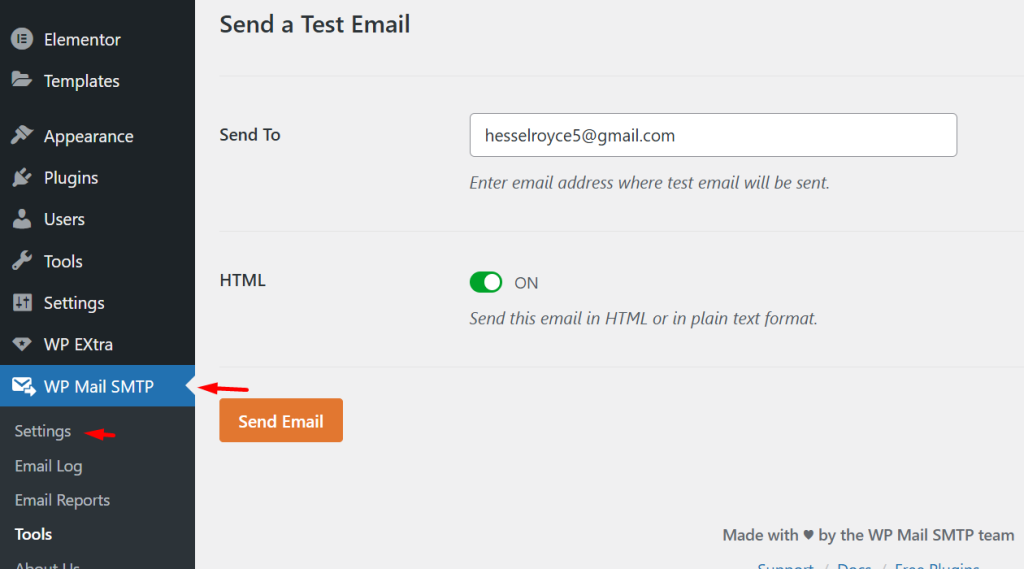Open the WP Mail SMTP menu label
The image size is (1024, 569).
pyautogui.click(x=99, y=387)
